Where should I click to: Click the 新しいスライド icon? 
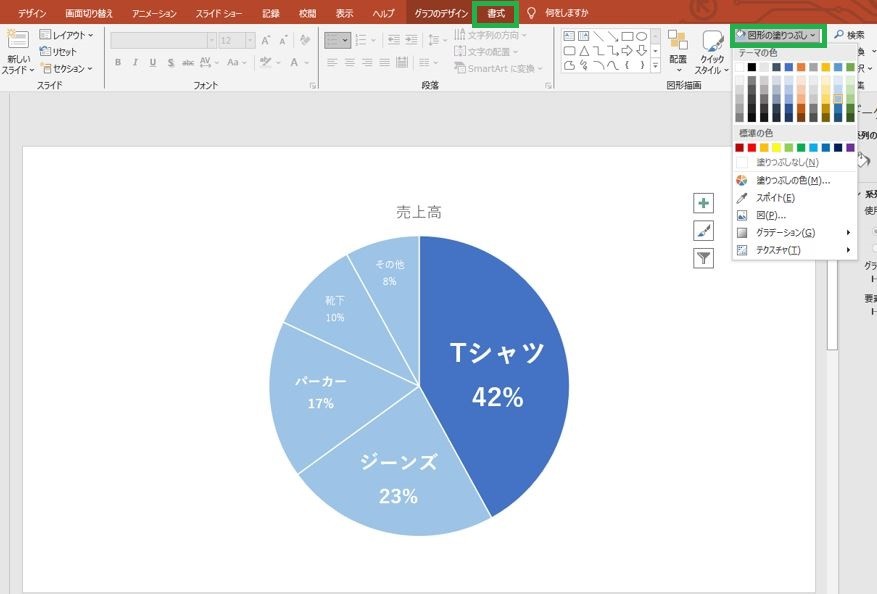tap(17, 40)
